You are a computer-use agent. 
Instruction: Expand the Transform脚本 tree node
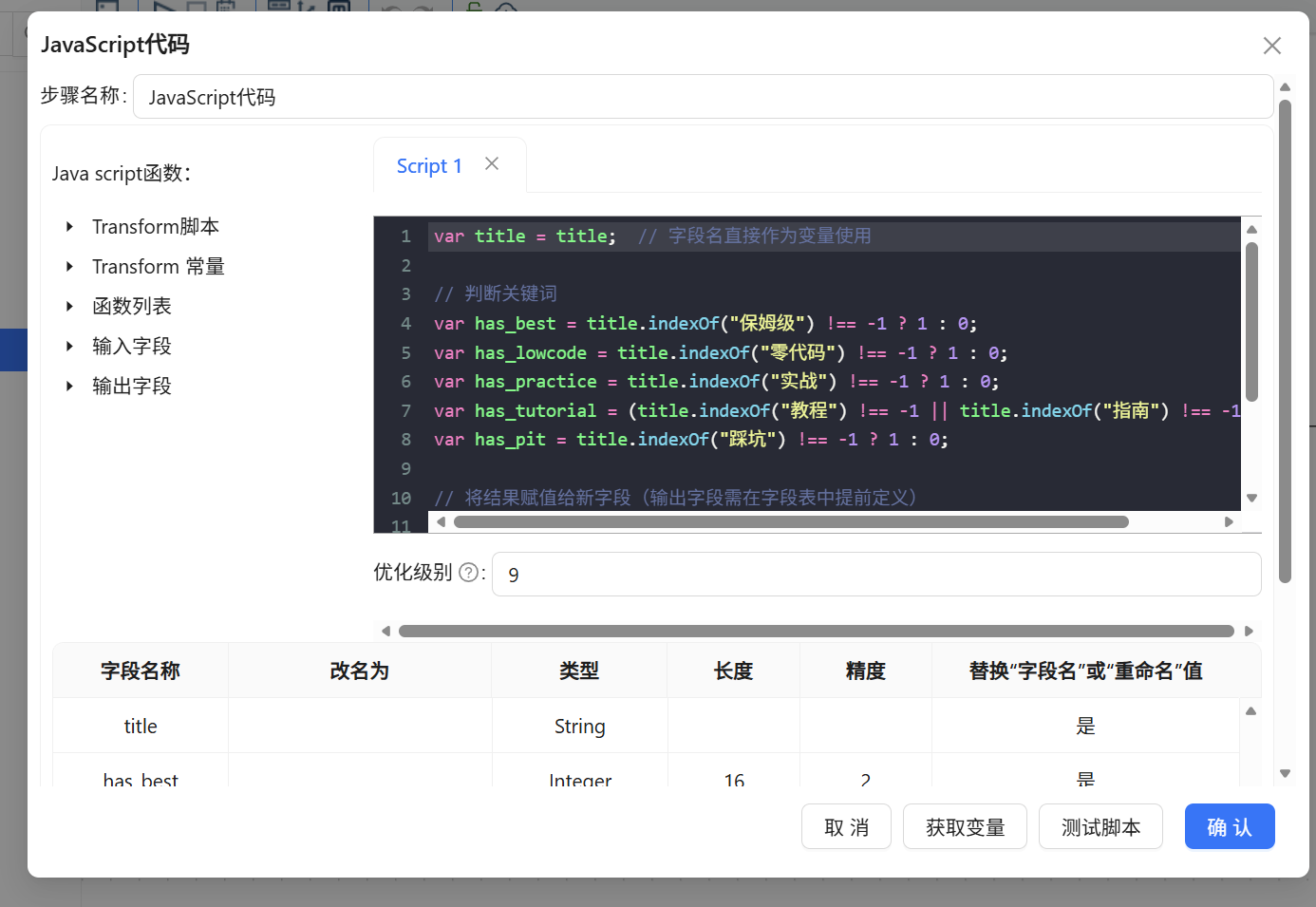(69, 227)
